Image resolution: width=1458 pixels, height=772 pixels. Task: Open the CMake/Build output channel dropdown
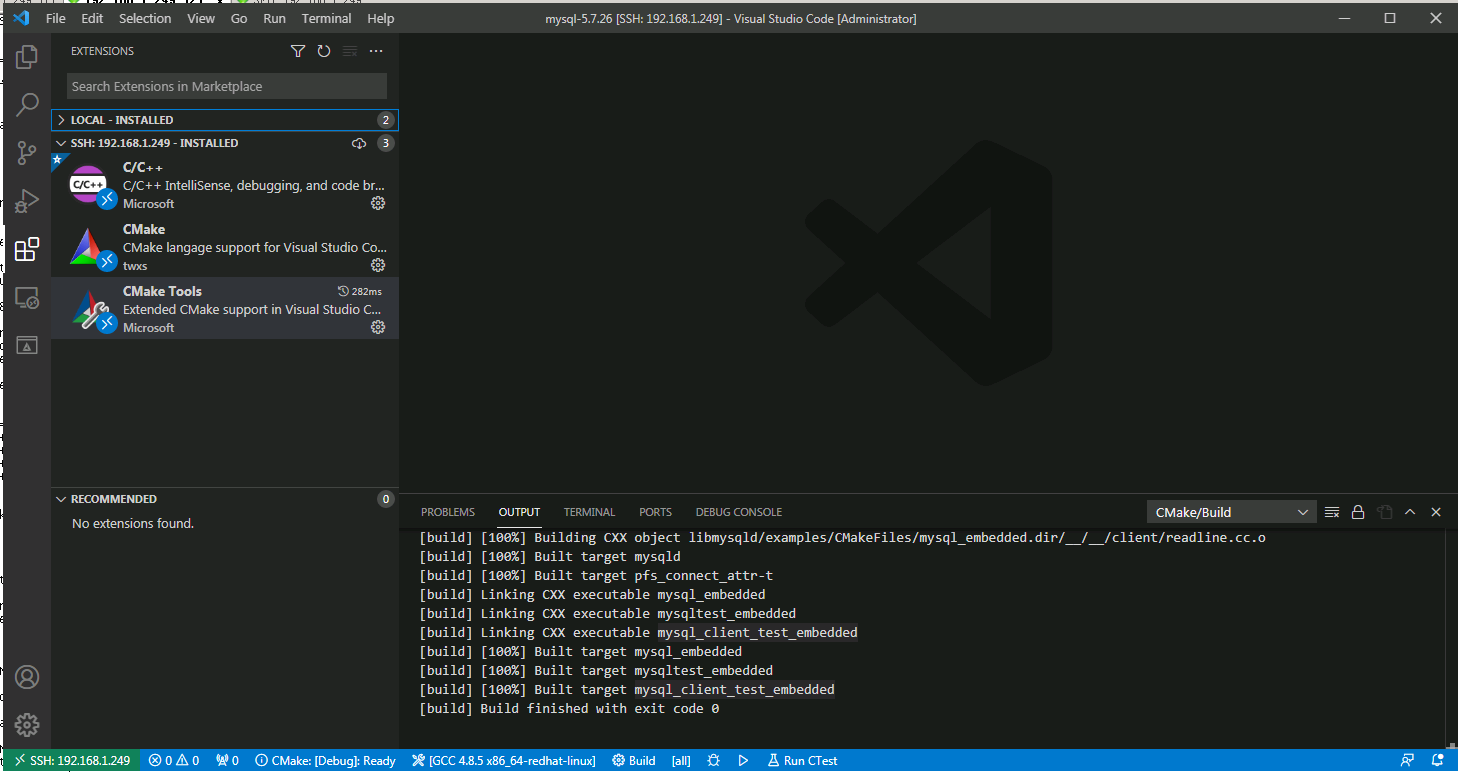[1232, 512]
